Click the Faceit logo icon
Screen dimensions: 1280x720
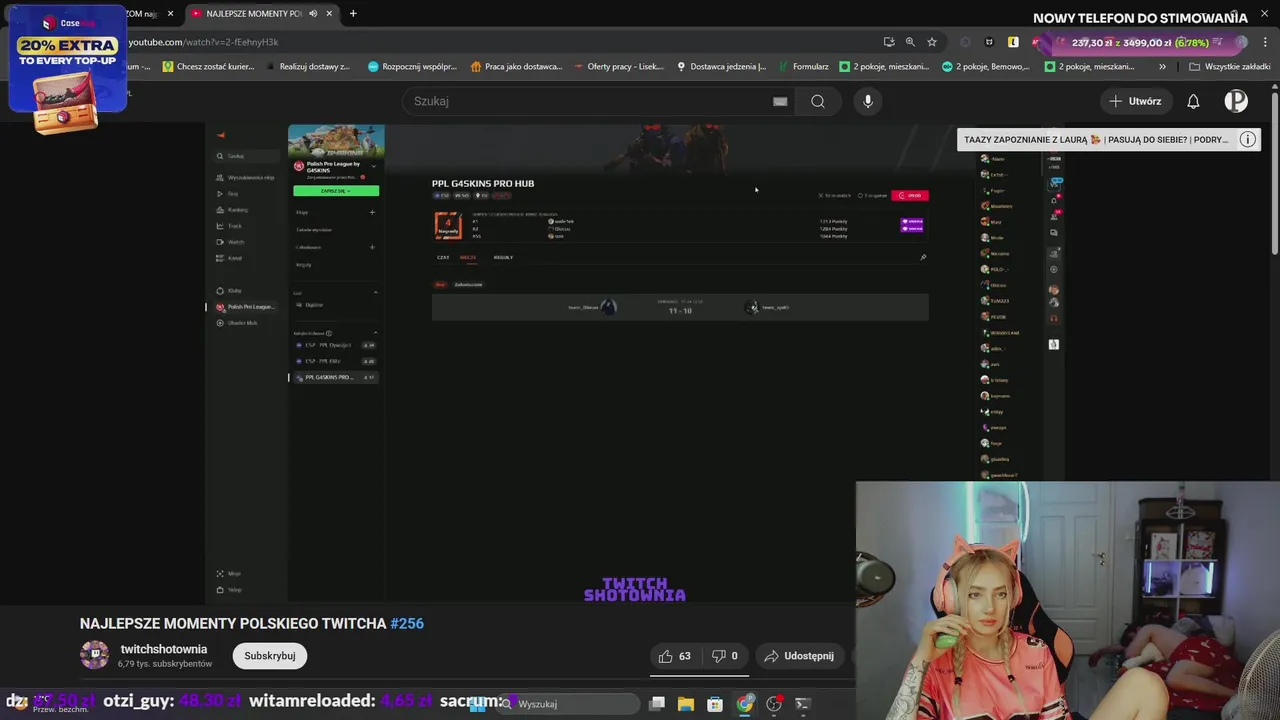pos(221,135)
